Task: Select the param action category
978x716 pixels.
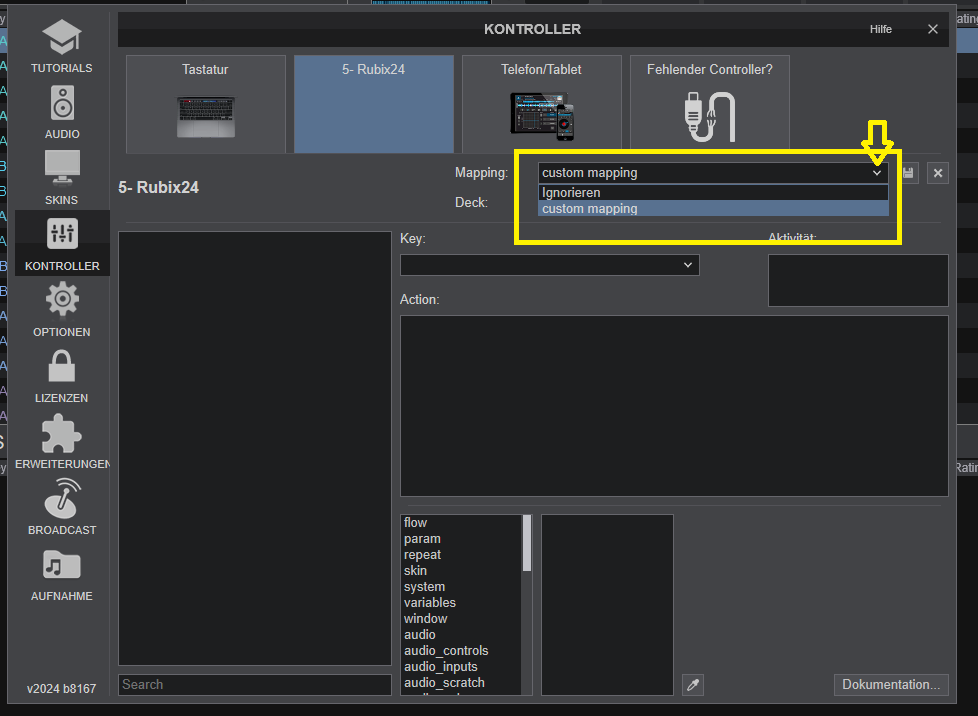Action: [x=462, y=539]
